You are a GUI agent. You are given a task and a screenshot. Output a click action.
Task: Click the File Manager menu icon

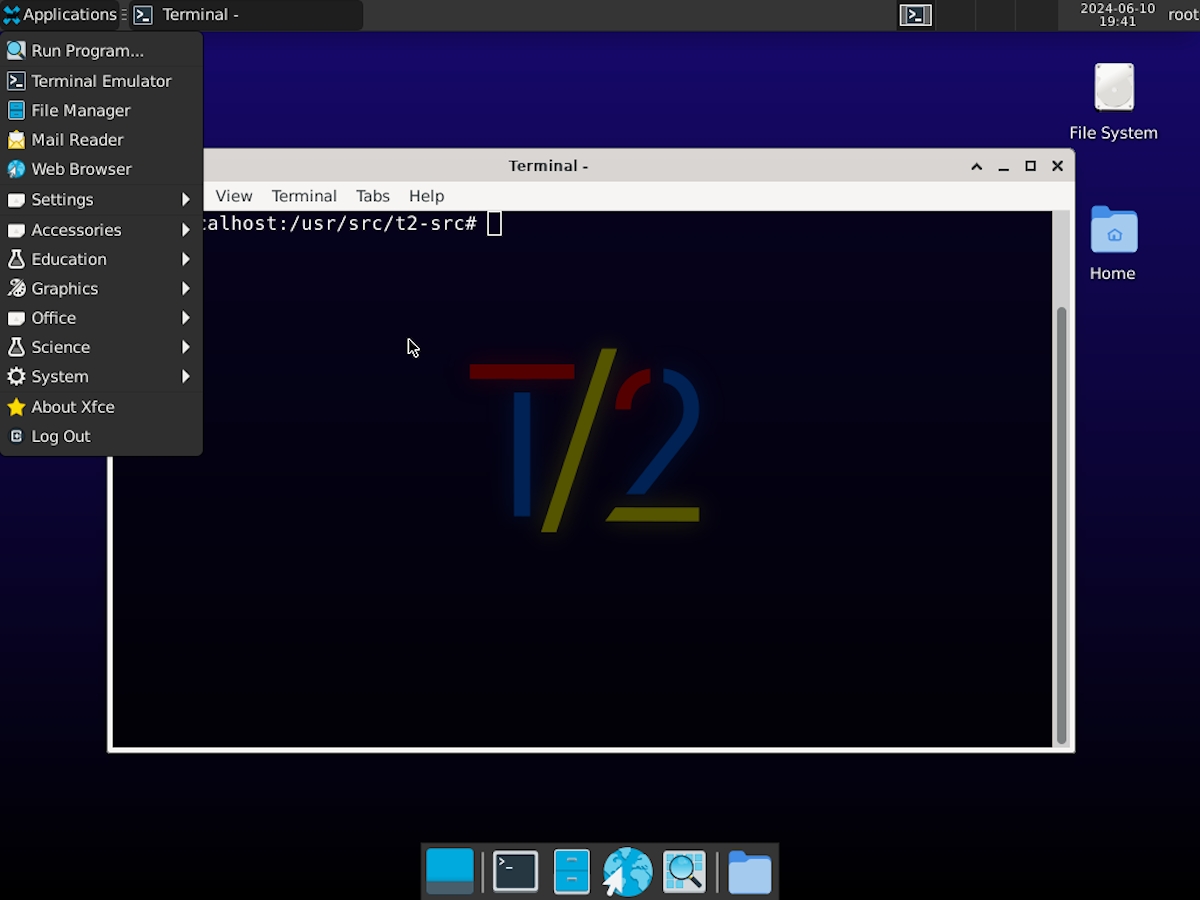(x=16, y=110)
